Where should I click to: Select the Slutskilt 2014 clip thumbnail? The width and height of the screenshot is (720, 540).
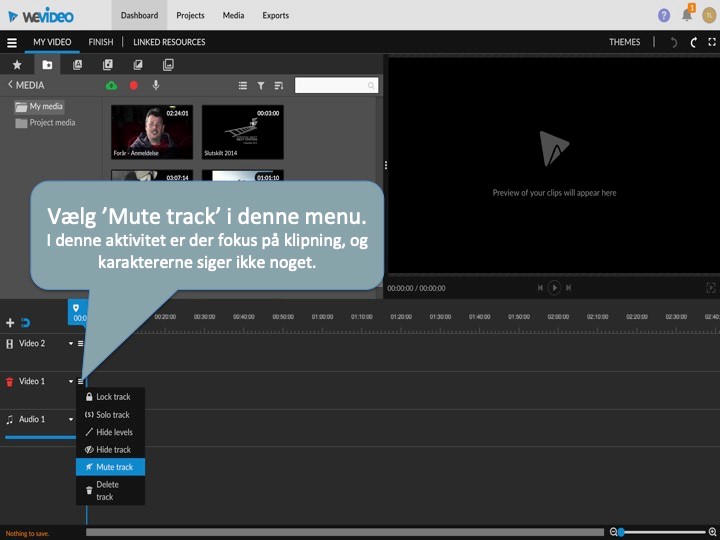coord(242,132)
